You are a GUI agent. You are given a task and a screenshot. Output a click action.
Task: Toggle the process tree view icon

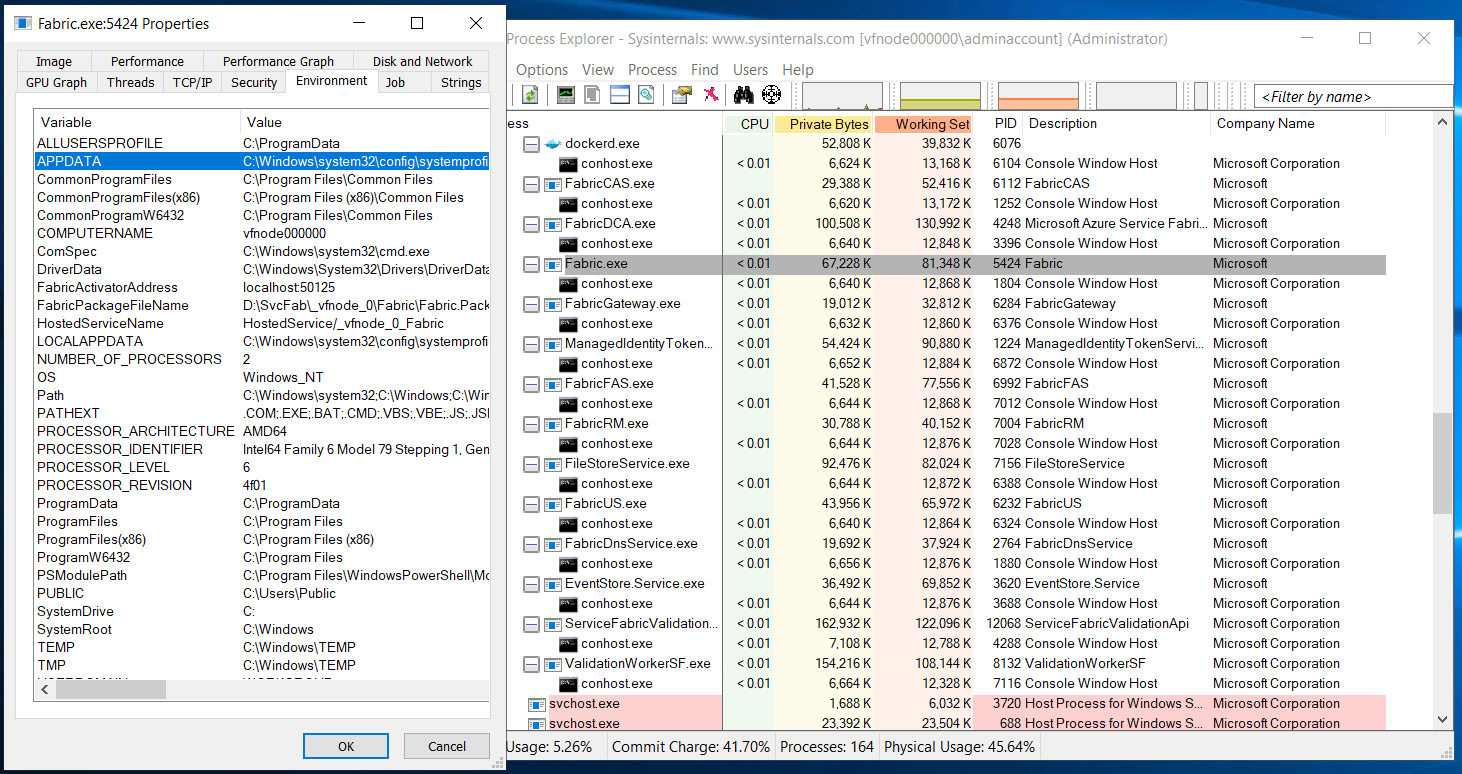[592, 95]
